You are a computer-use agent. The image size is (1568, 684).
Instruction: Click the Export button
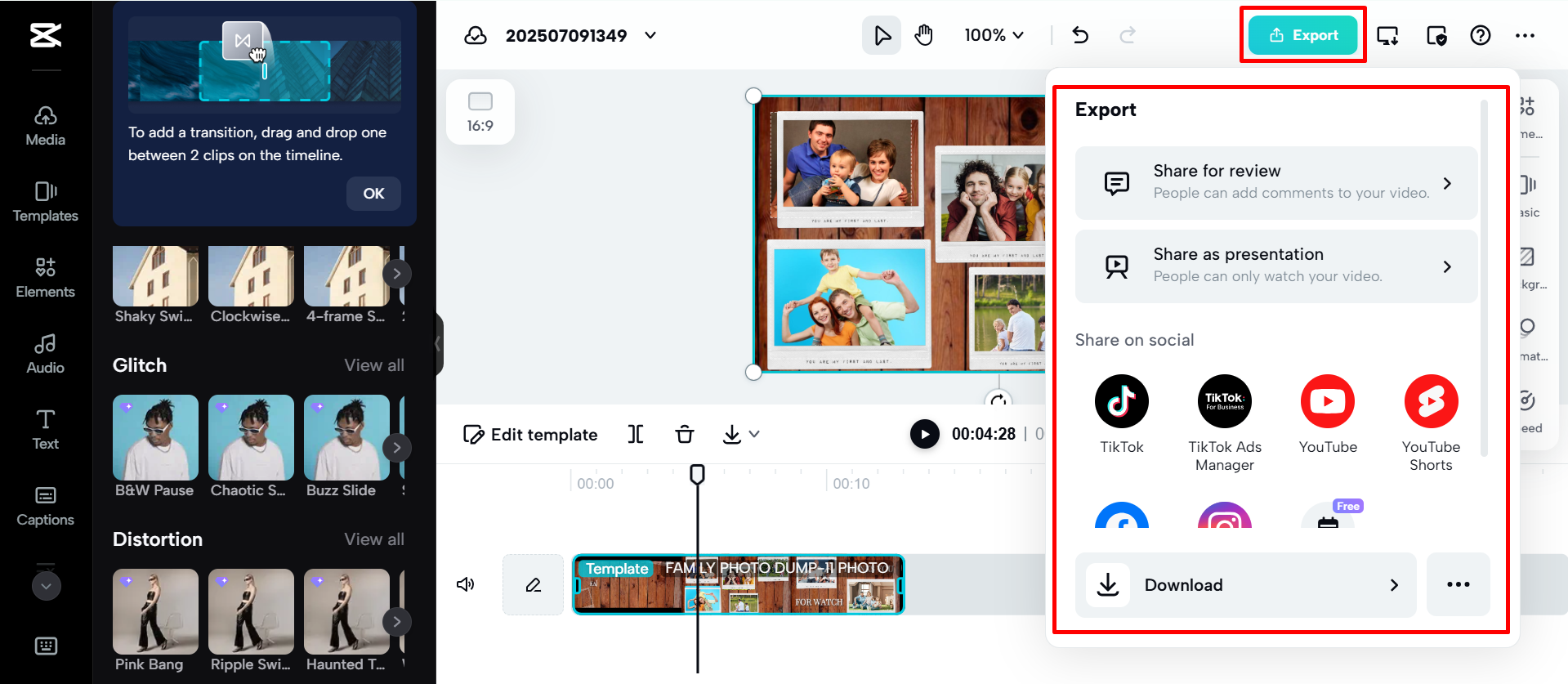1303,35
